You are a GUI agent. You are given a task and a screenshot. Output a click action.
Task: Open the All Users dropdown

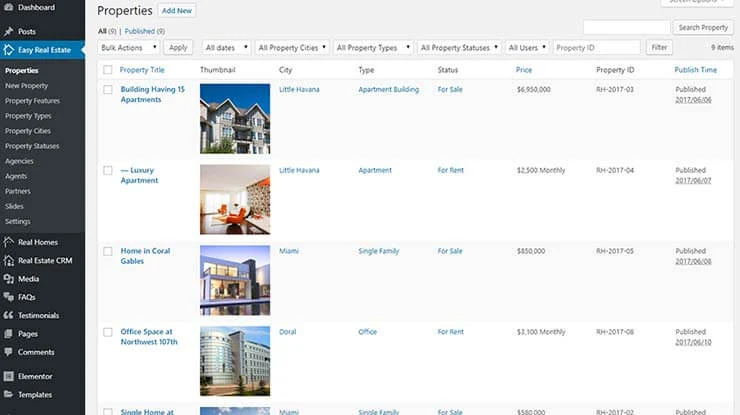coord(527,48)
